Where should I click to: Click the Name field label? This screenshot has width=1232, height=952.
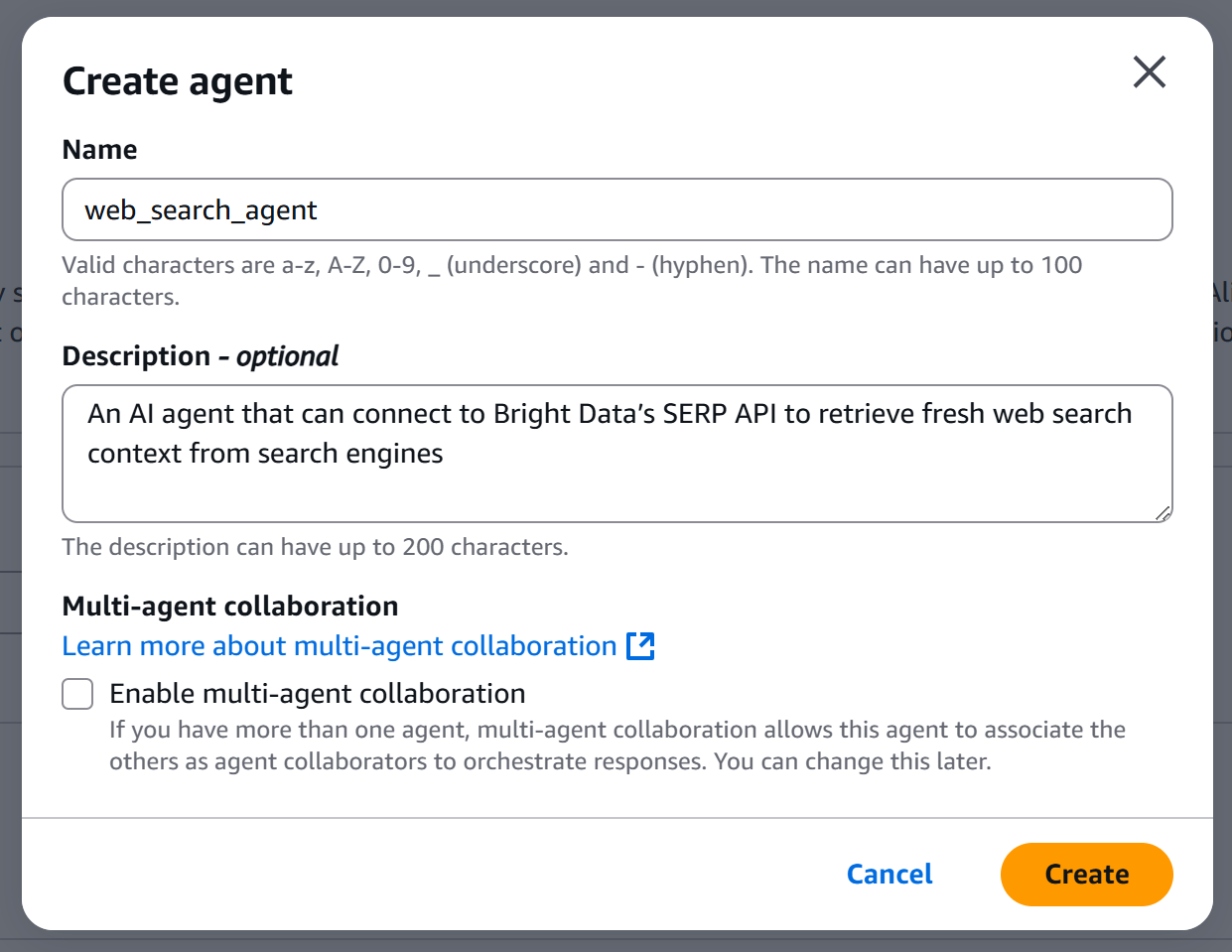[x=99, y=149]
